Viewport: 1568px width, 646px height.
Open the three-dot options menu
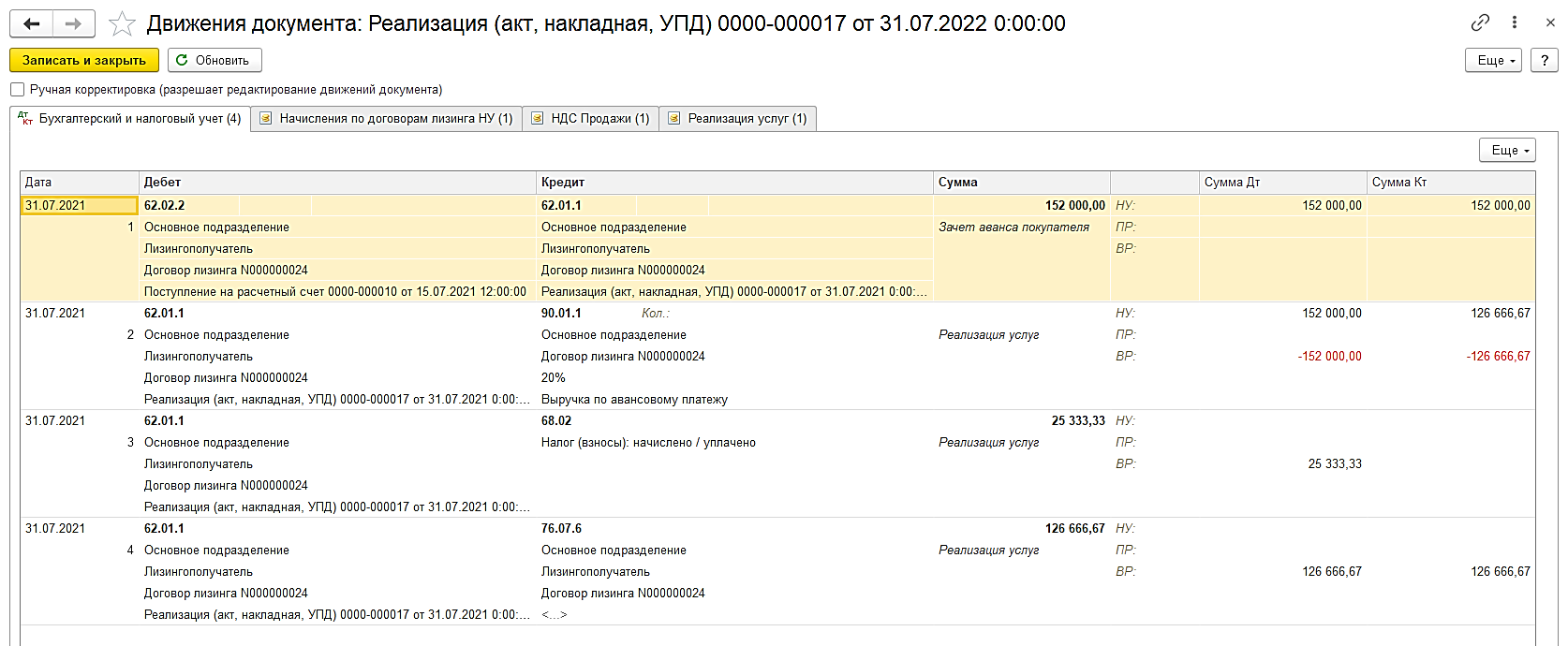click(1514, 22)
